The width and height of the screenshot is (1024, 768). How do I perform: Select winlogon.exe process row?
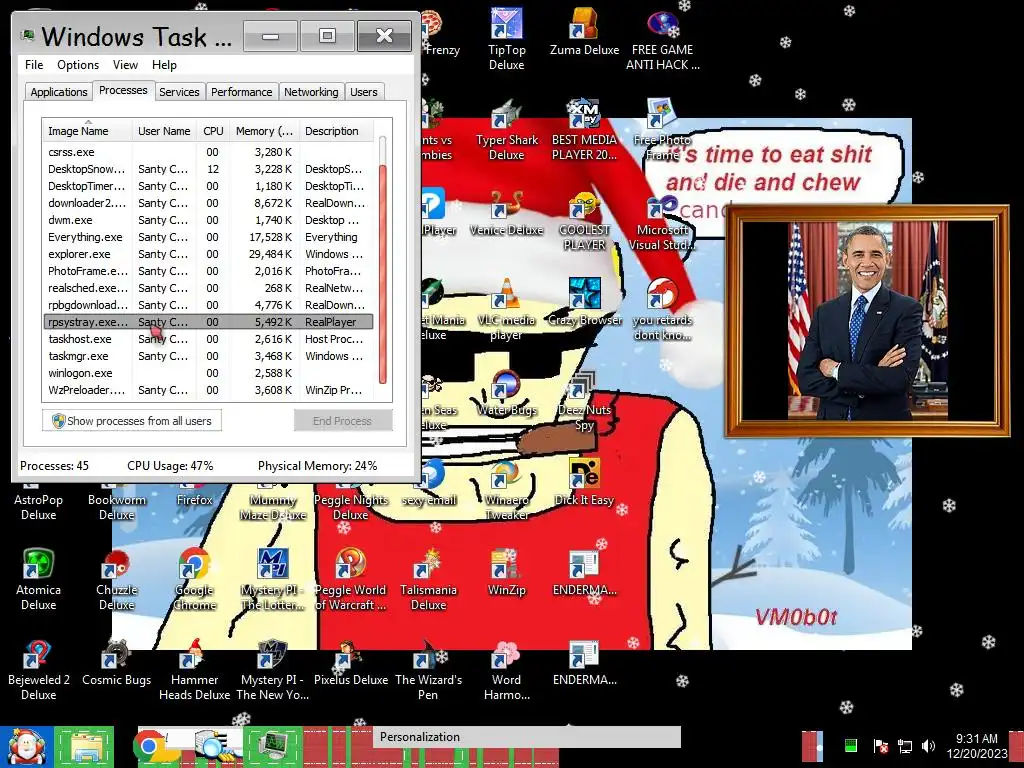pyautogui.click(x=208, y=373)
